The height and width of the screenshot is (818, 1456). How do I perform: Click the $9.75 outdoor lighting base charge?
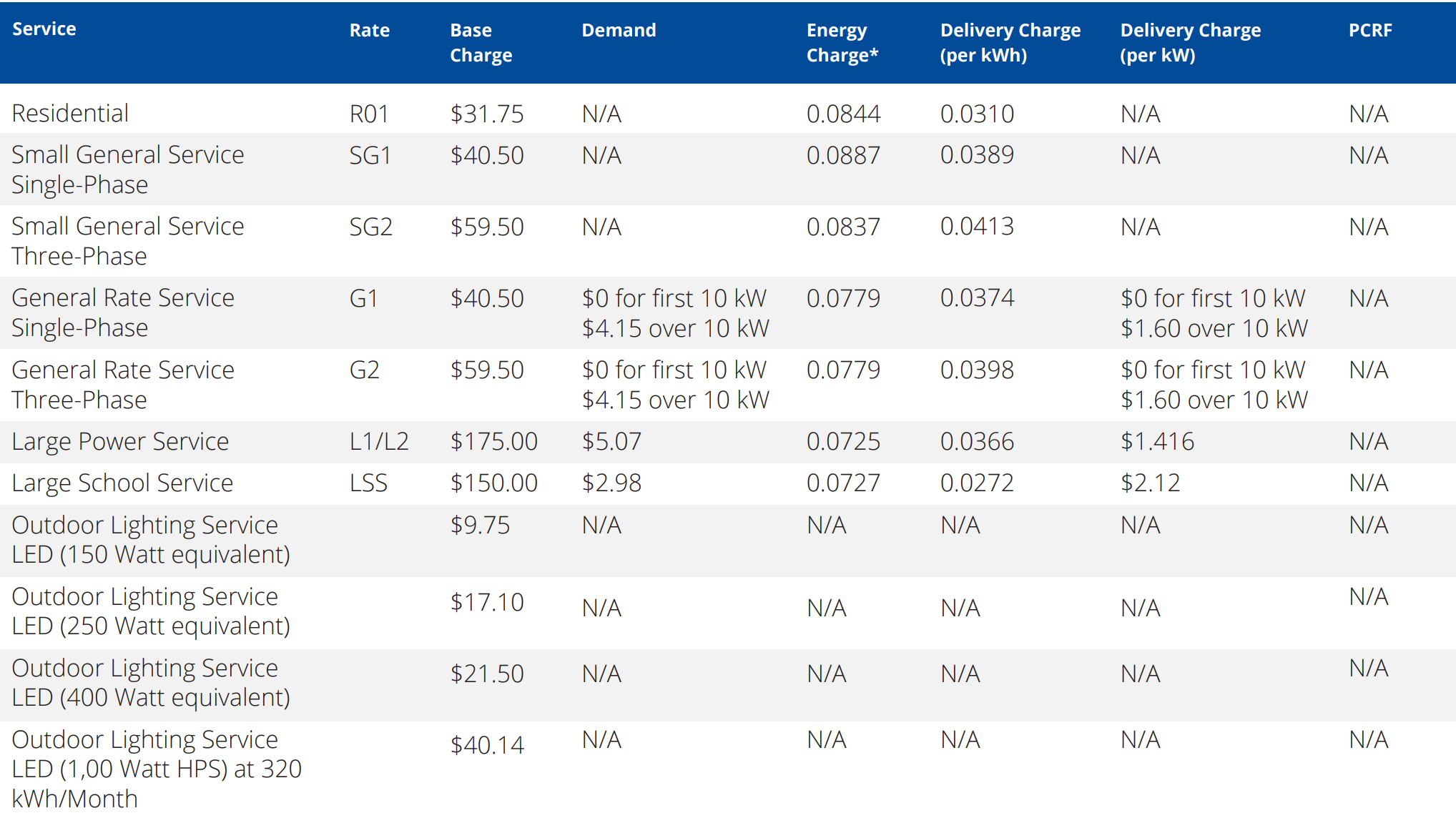[x=480, y=525]
